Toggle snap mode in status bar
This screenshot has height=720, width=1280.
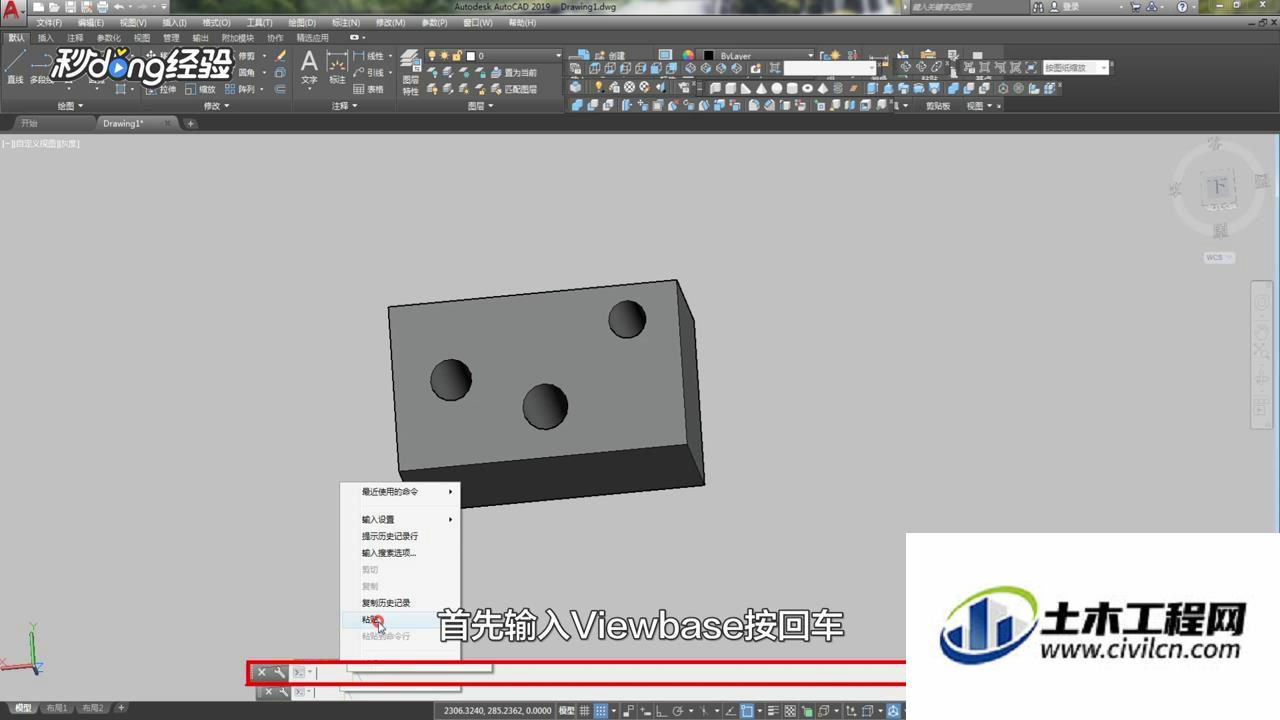click(x=601, y=711)
